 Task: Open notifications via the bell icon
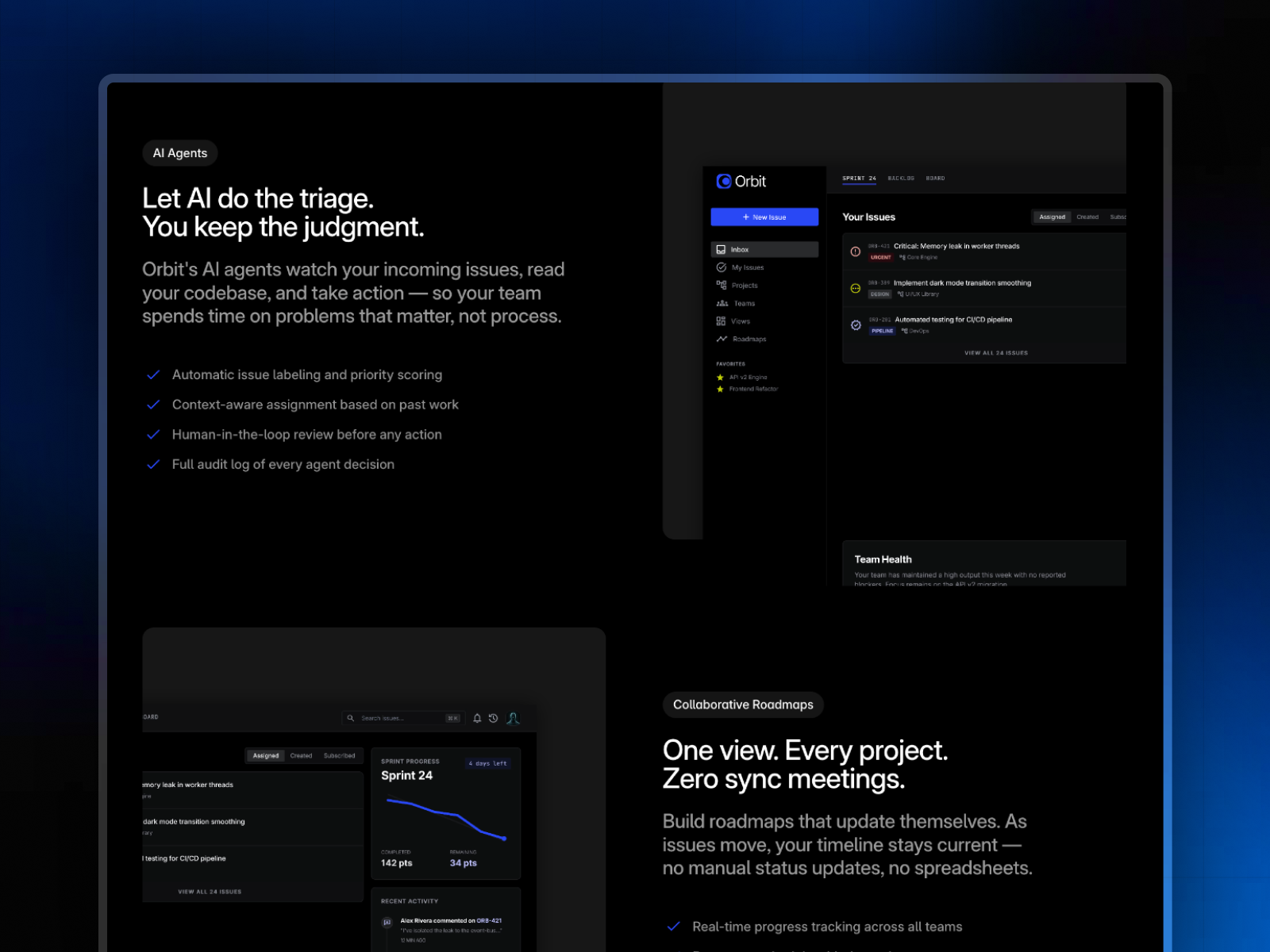pos(477,718)
